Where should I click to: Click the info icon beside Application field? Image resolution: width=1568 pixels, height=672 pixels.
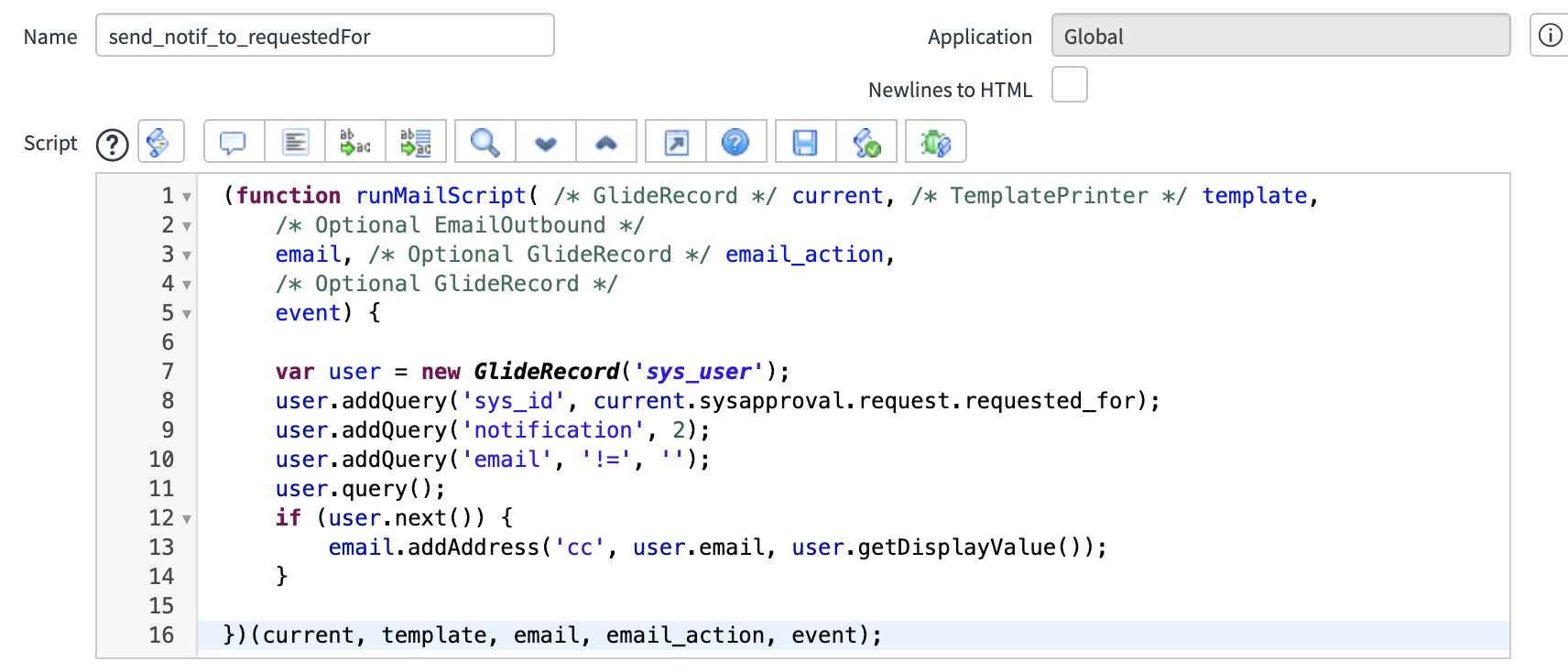click(x=1550, y=35)
